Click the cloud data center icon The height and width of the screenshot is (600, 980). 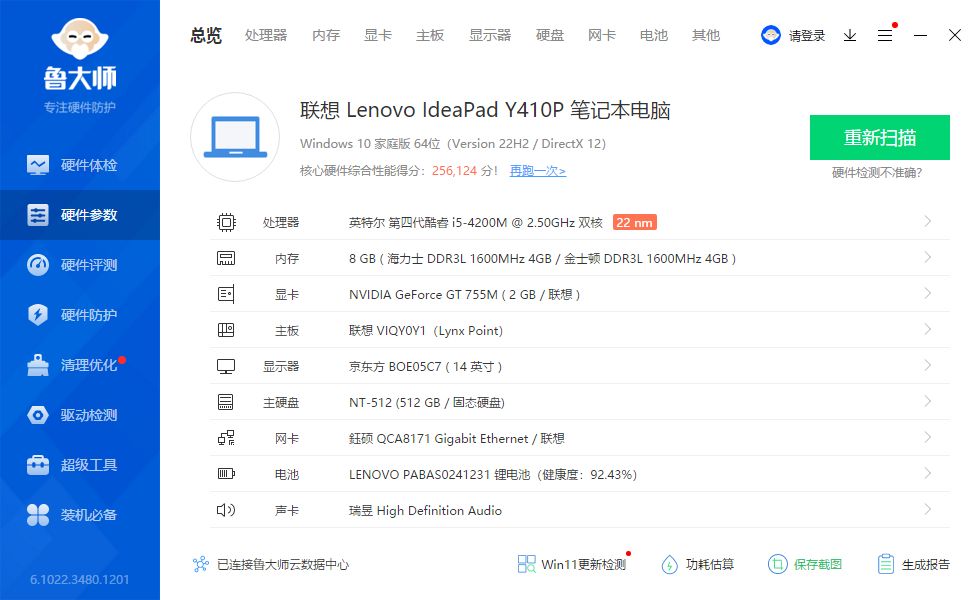coord(201,564)
